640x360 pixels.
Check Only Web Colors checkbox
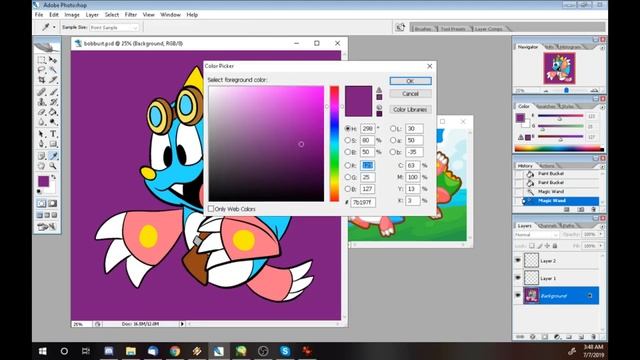tap(211, 209)
